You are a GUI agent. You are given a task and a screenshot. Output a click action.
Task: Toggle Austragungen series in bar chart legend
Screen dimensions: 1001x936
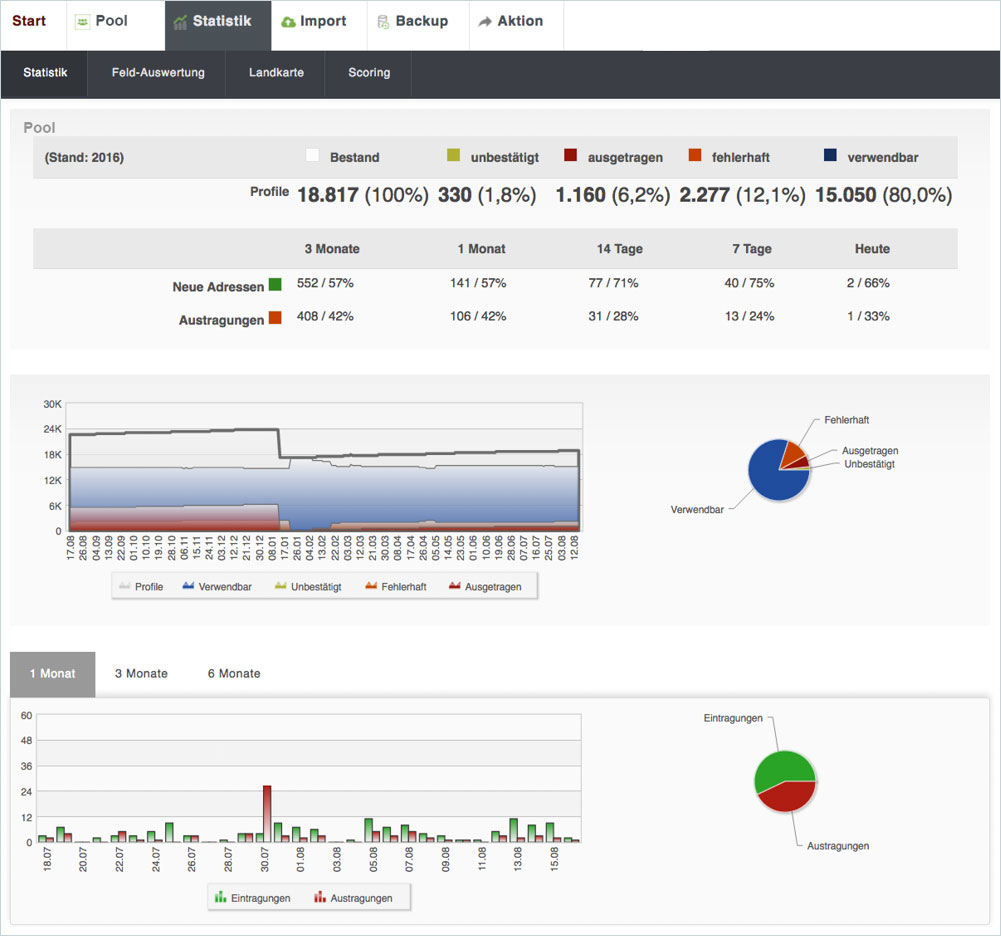(361, 898)
